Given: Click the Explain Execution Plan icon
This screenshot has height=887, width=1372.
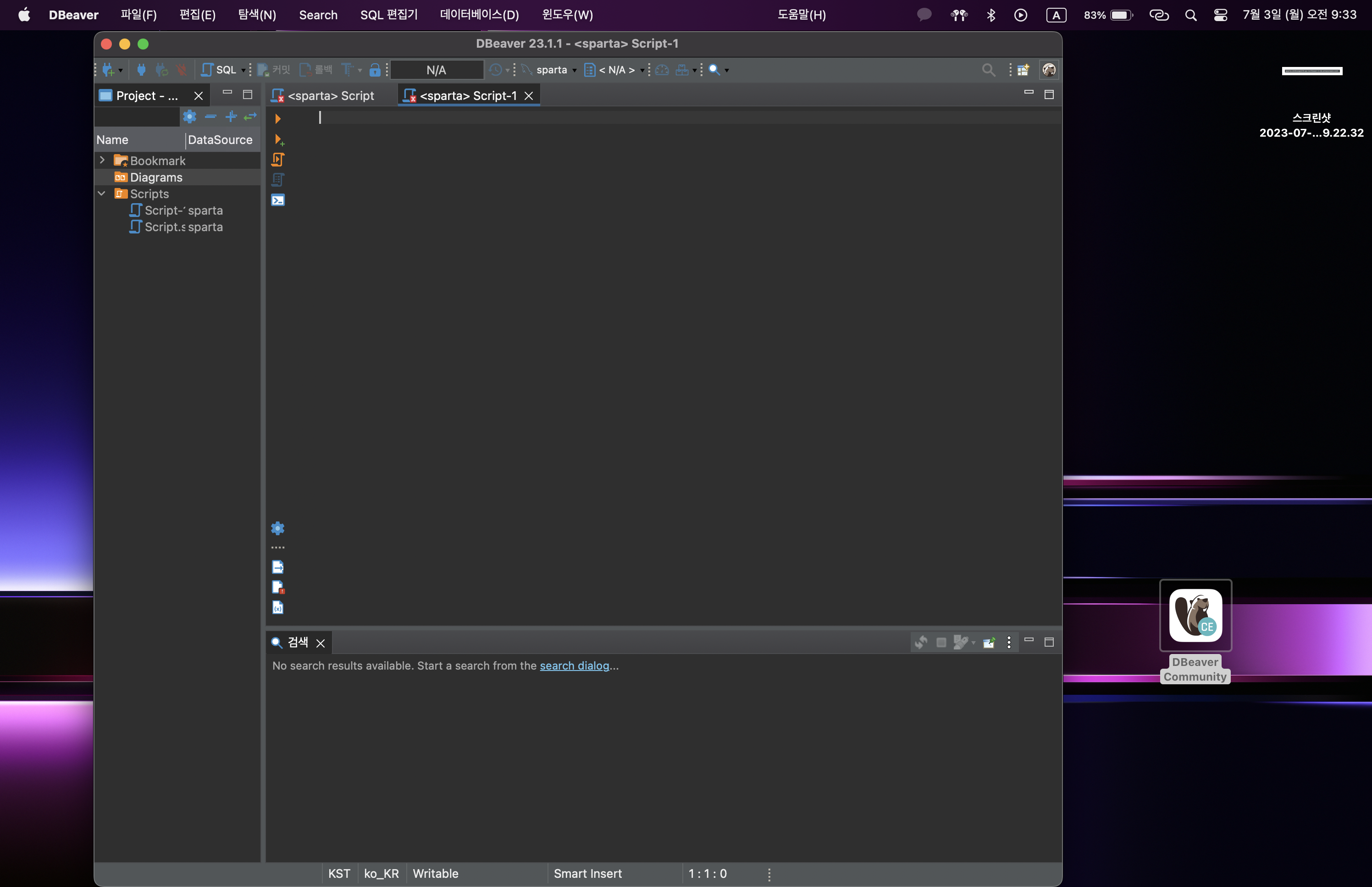Looking at the screenshot, I should tap(278, 180).
